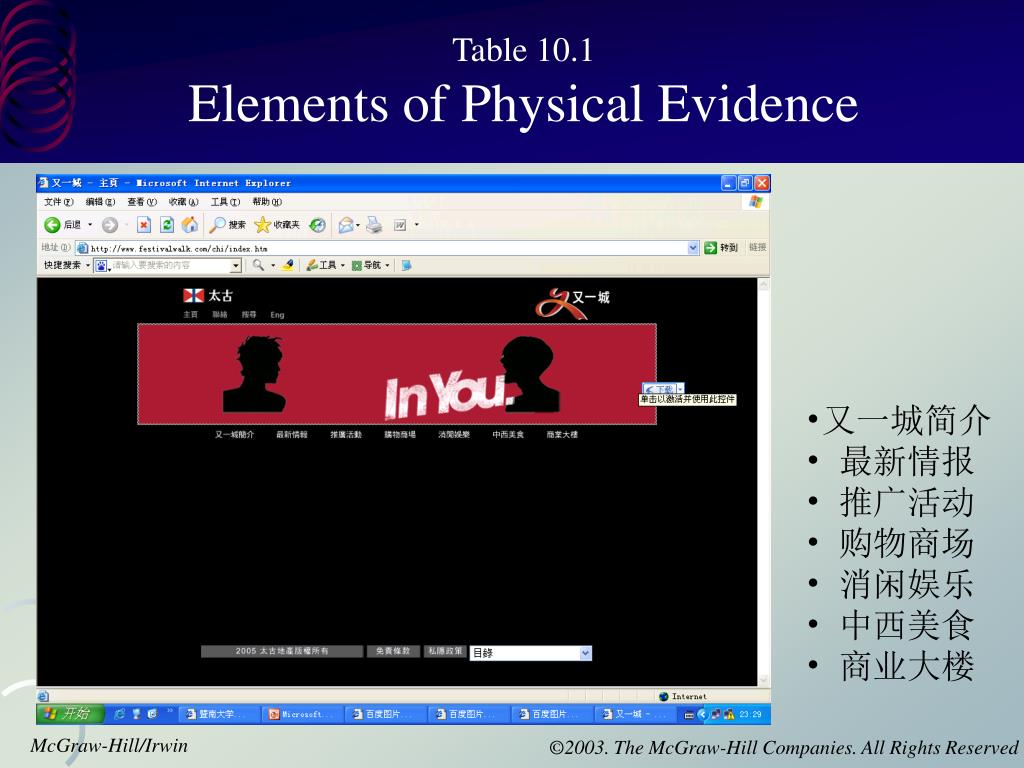Screen dimensions: 1024x768
Task: Click the 又一城簡介 link under the banner
Action: pyautogui.click(x=234, y=434)
